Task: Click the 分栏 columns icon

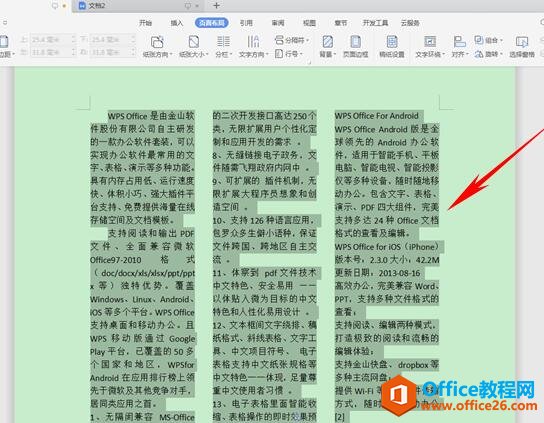Action: [223, 41]
